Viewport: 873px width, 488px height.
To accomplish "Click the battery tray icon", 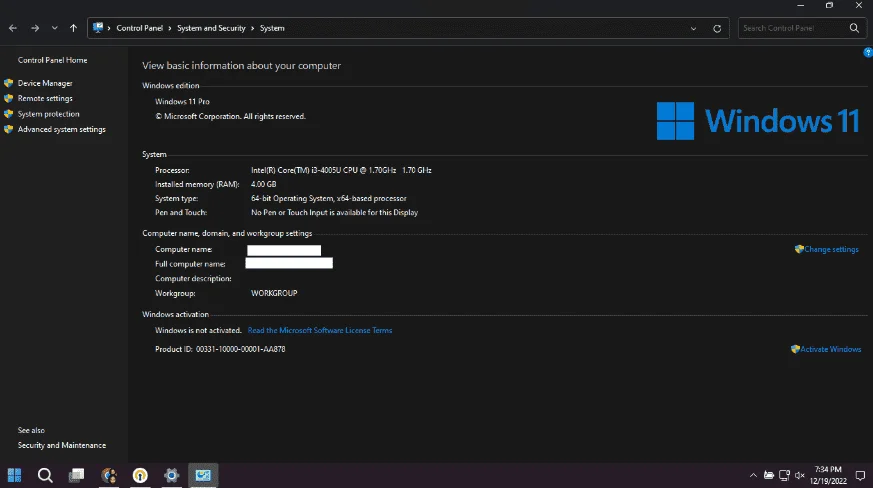I will (769, 475).
